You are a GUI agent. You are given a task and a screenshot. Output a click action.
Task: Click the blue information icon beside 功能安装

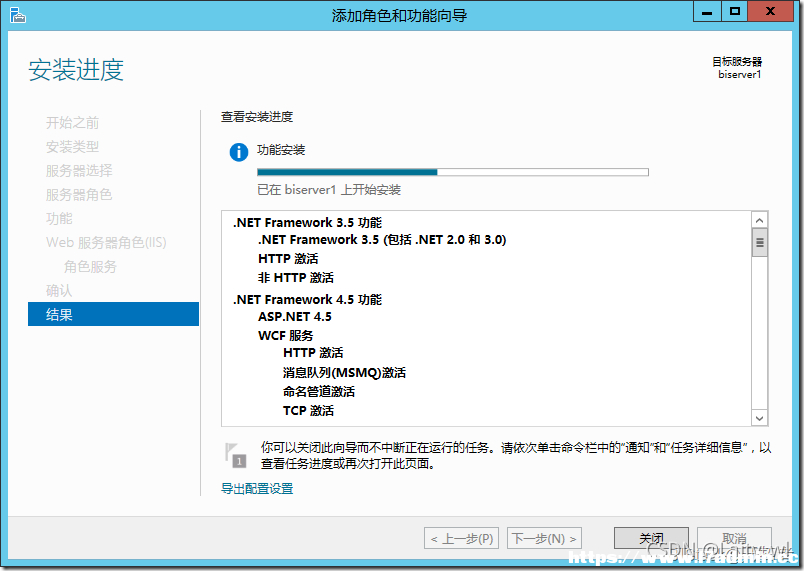(238, 152)
